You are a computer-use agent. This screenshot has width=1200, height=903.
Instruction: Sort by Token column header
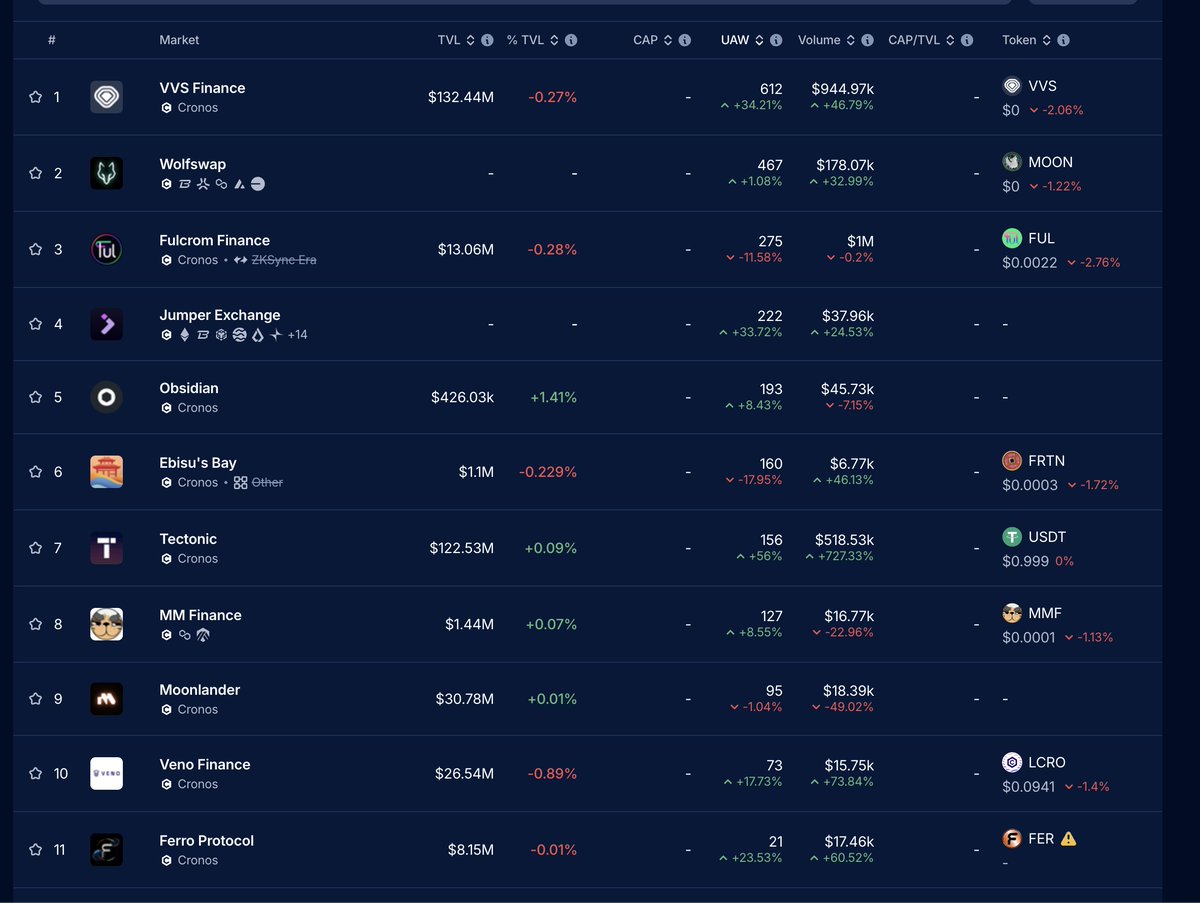pos(1027,40)
